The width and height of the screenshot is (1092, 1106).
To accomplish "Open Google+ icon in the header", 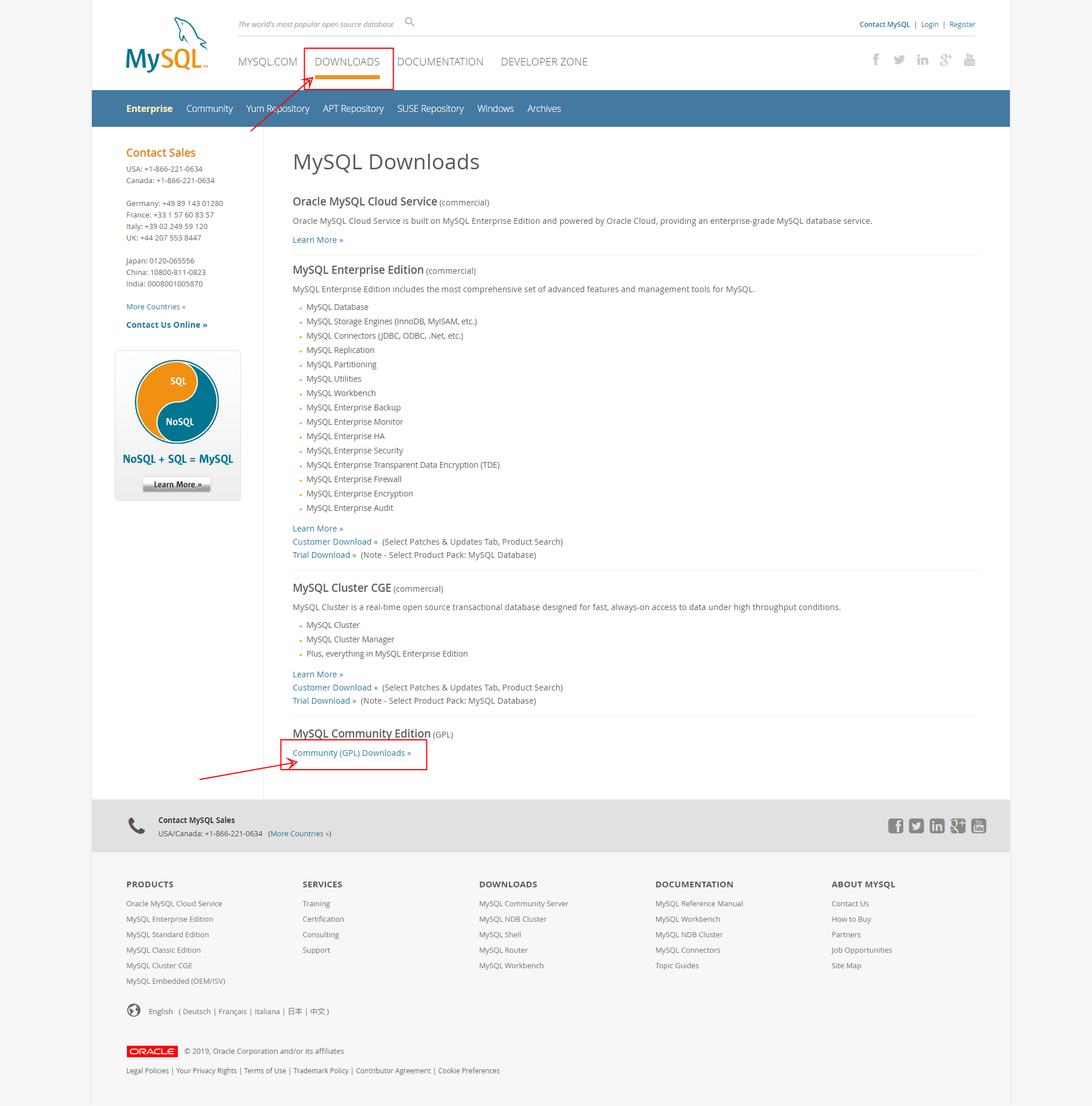I will [946, 60].
